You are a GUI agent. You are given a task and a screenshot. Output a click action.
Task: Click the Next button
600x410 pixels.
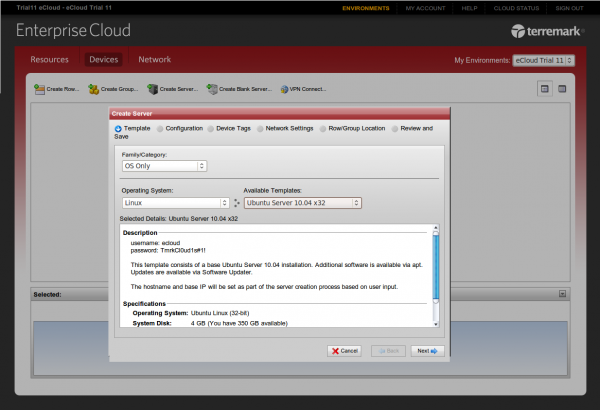point(427,351)
